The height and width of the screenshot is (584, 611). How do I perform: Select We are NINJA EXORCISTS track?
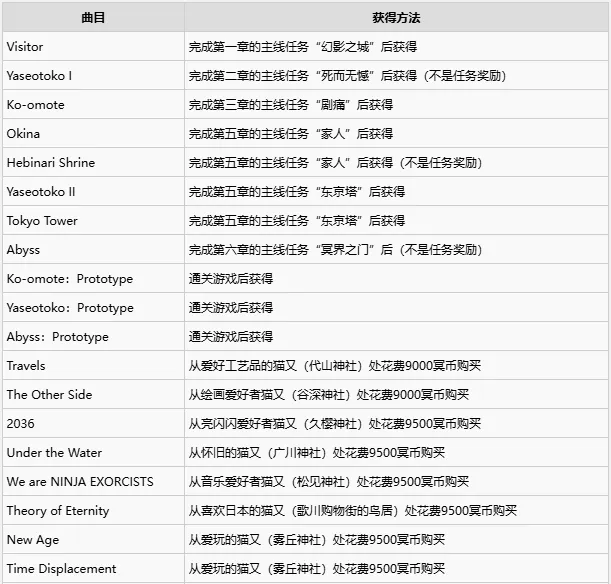80,481
